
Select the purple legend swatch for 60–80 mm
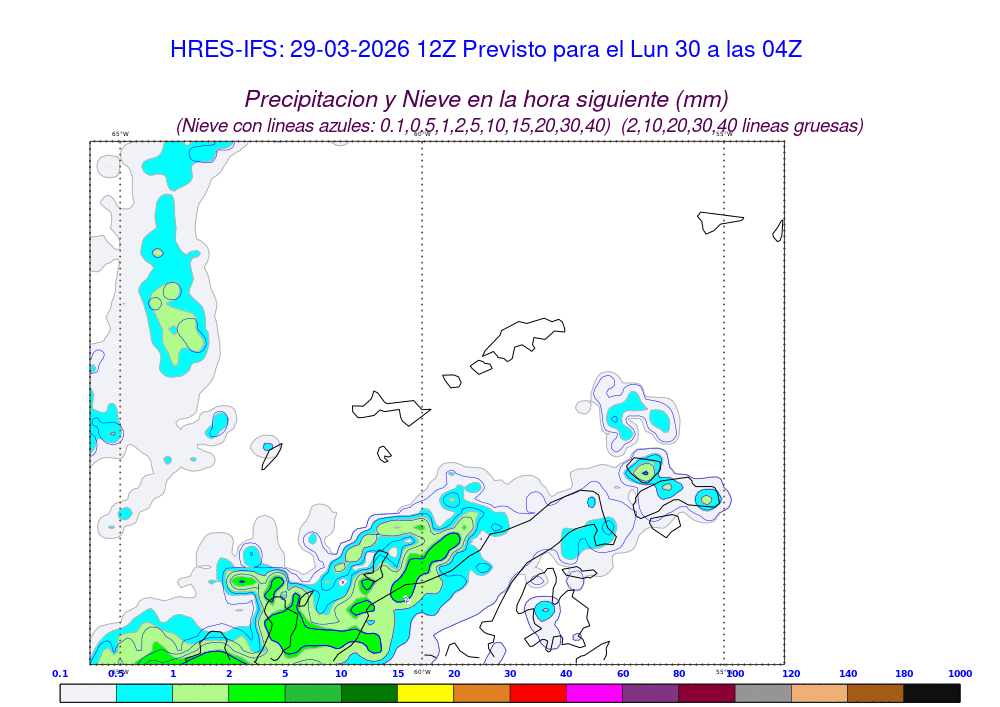[x=651, y=693]
